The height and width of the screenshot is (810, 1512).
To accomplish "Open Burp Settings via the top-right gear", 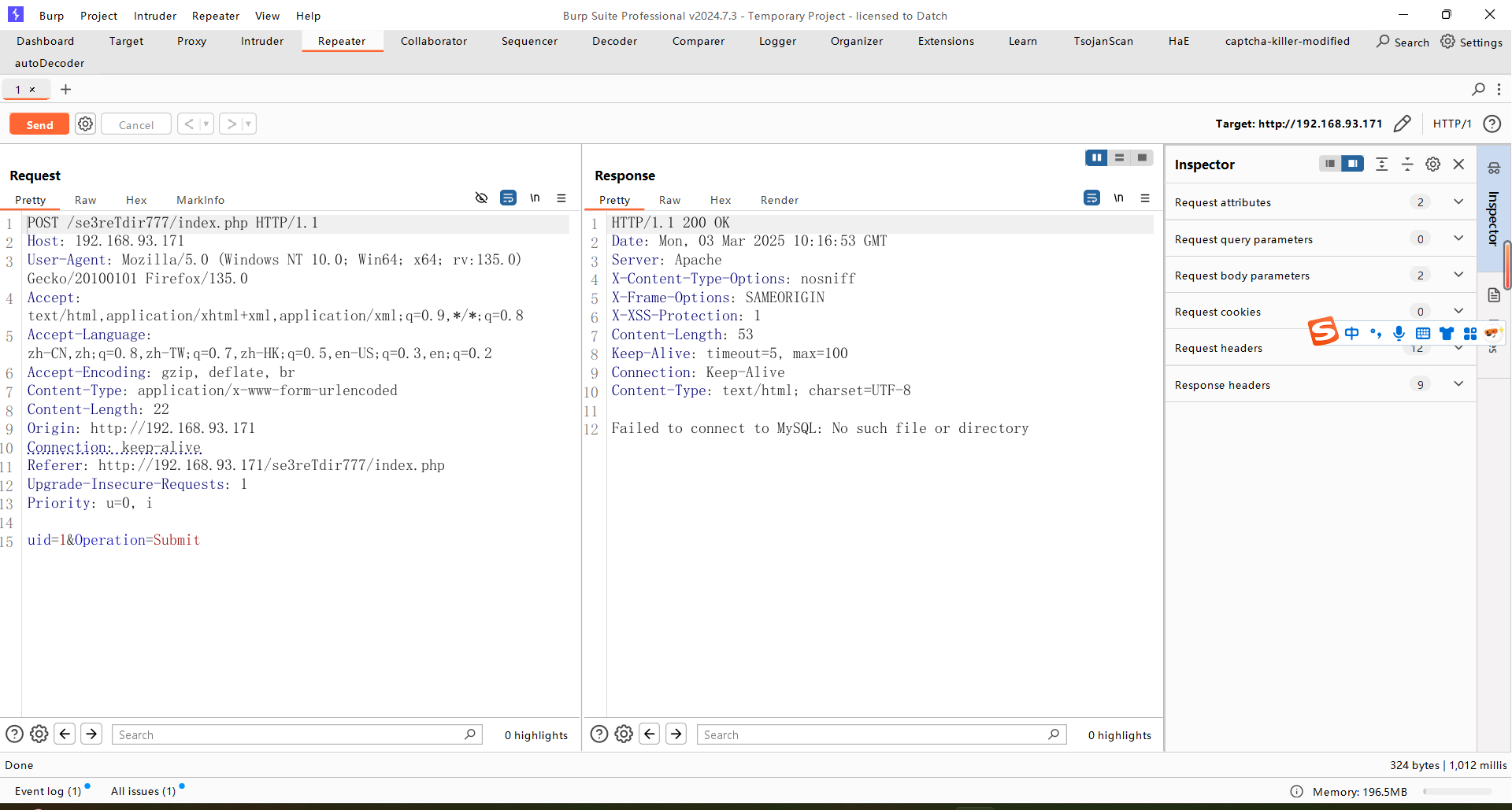I will click(x=1471, y=42).
